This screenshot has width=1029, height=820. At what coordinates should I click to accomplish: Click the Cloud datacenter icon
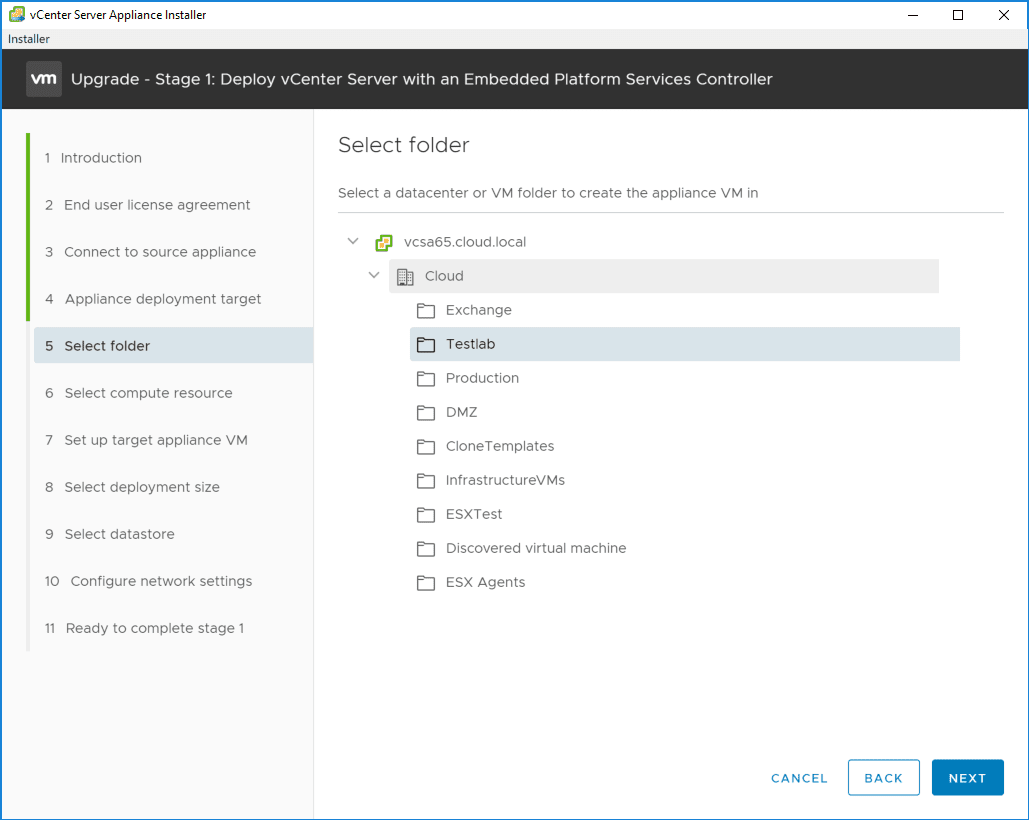coord(405,277)
